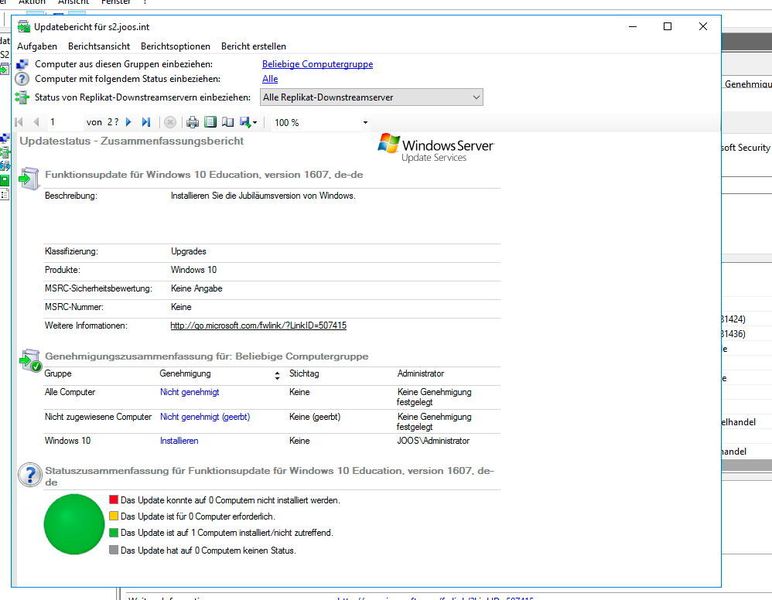
Task: Stop report rendering
Action: [x=170, y=122]
